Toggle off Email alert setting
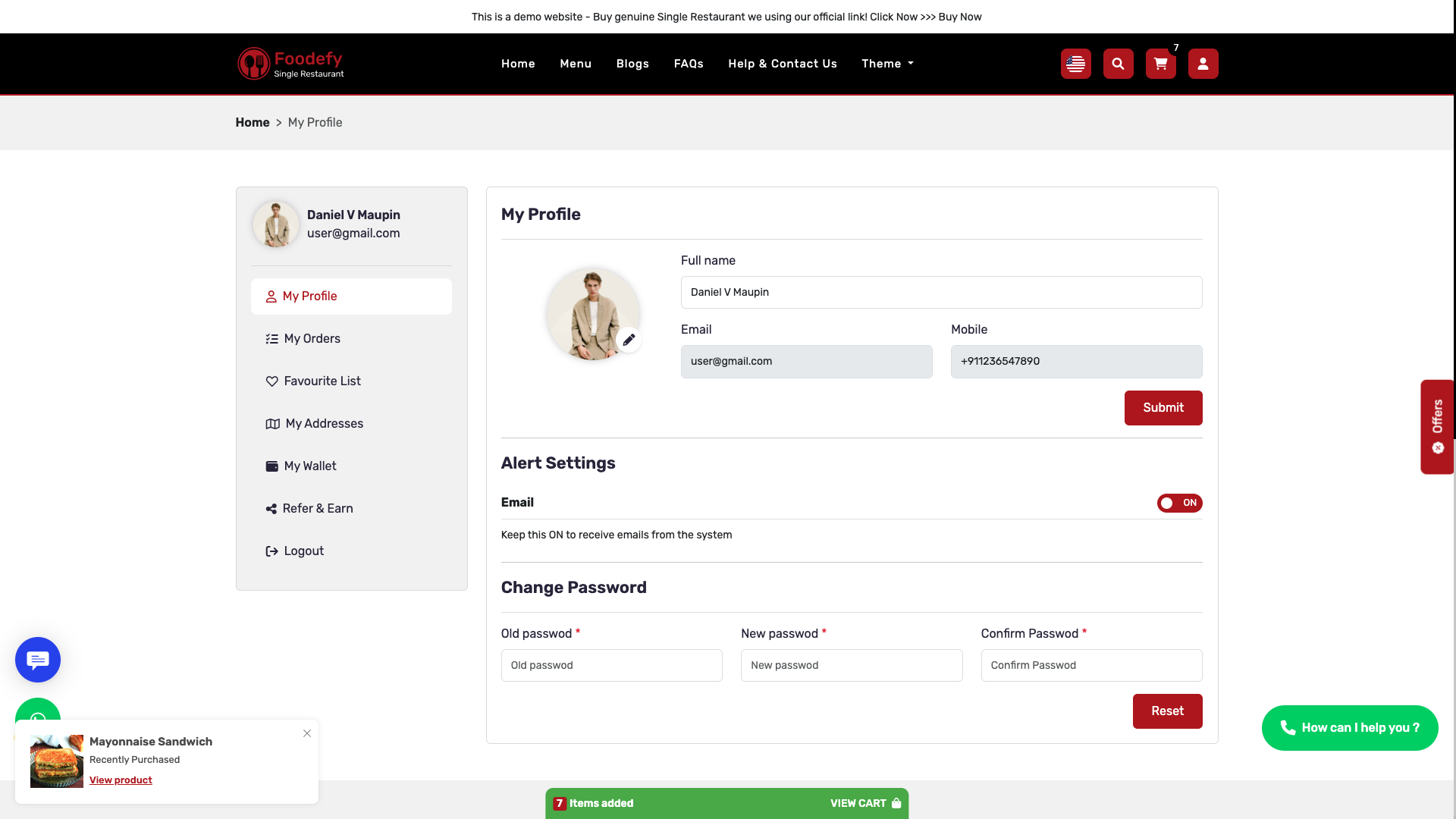1456x819 pixels. [1180, 503]
